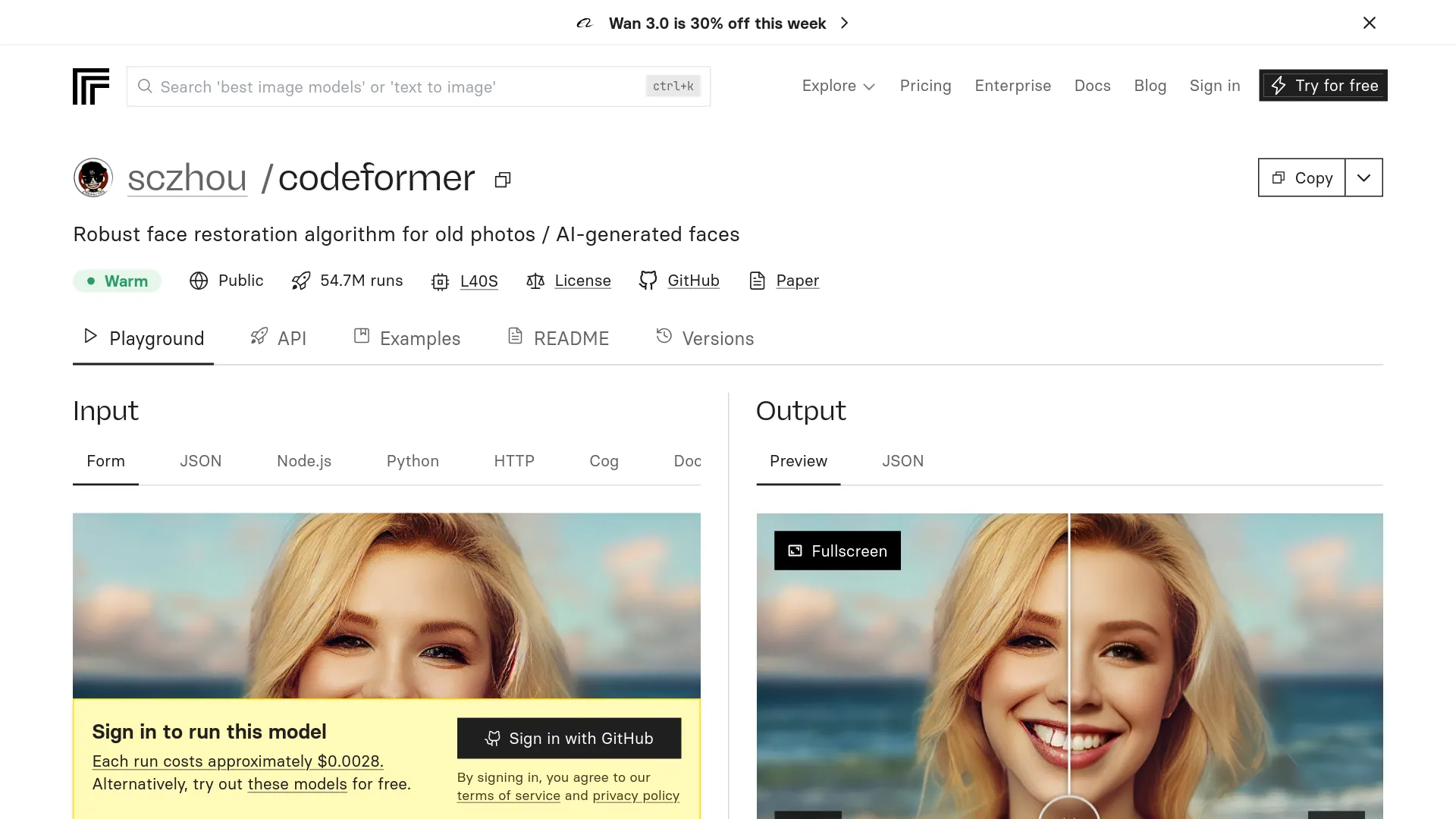Open the Pricing page link
This screenshot has height=819, width=1456.
[x=925, y=86]
